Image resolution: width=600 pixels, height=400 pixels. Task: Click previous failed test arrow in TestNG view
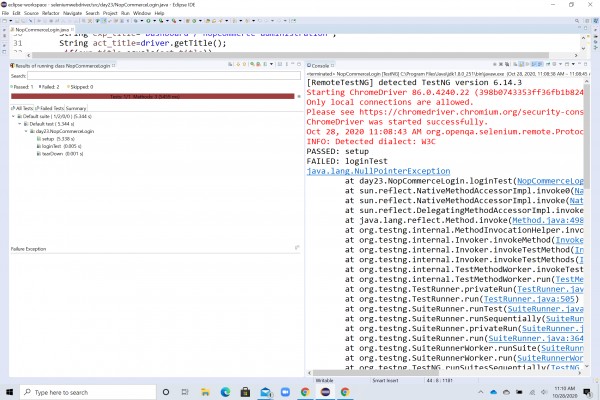[x=244, y=64]
